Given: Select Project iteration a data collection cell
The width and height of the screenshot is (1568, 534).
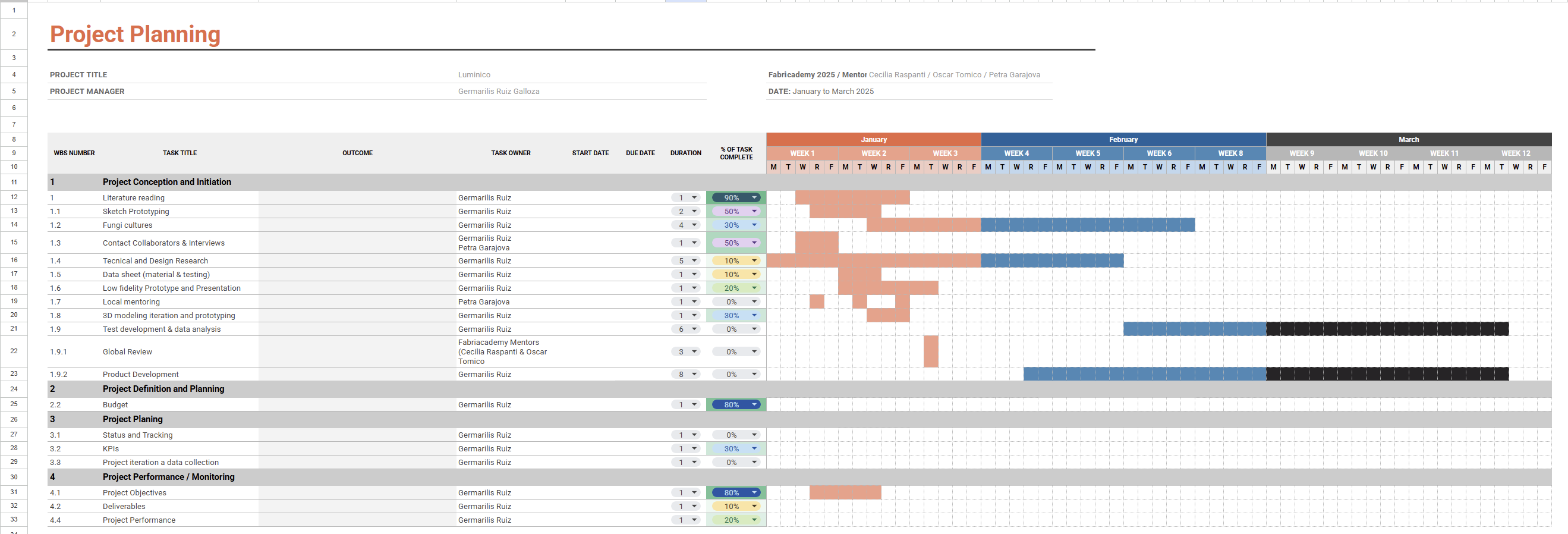Looking at the screenshot, I should pos(180,462).
